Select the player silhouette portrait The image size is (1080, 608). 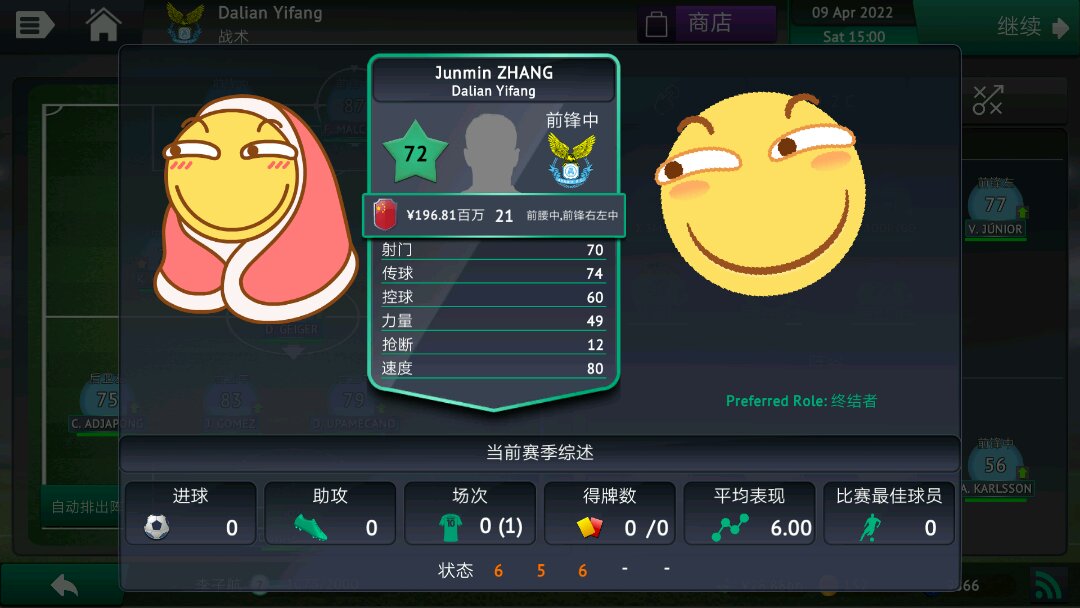pos(490,153)
